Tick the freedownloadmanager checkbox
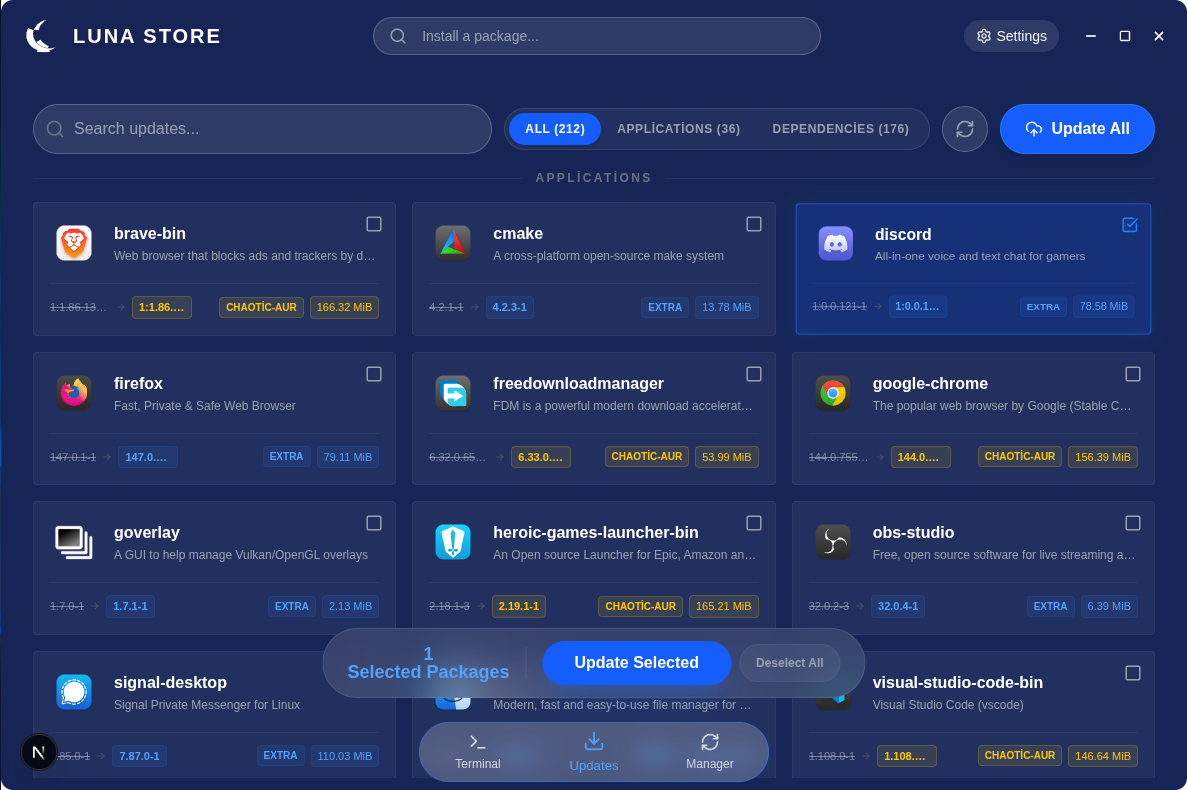This screenshot has width=1187, height=790. pyautogui.click(x=754, y=374)
